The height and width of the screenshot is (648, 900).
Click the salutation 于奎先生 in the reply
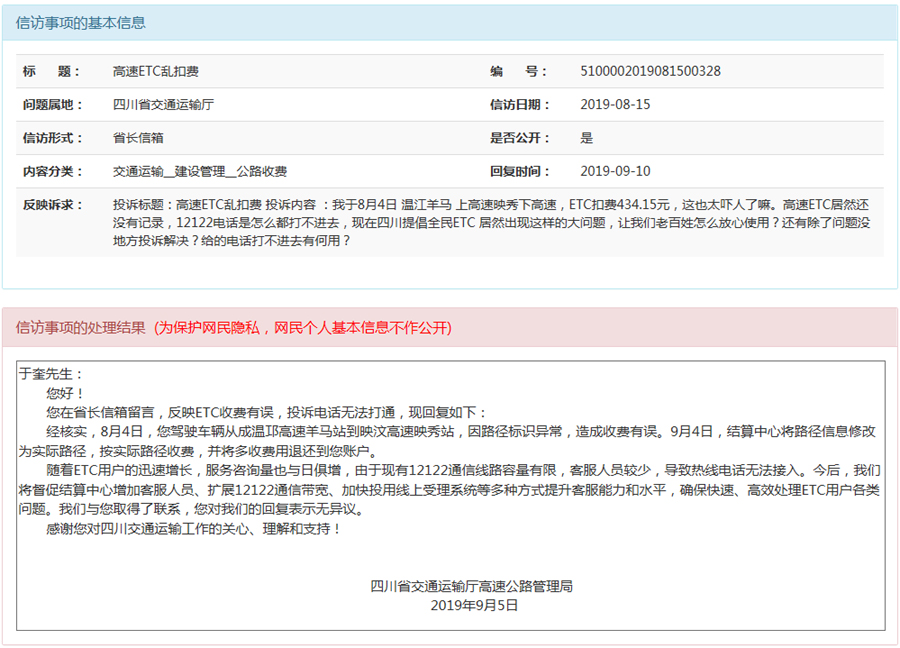point(45,374)
